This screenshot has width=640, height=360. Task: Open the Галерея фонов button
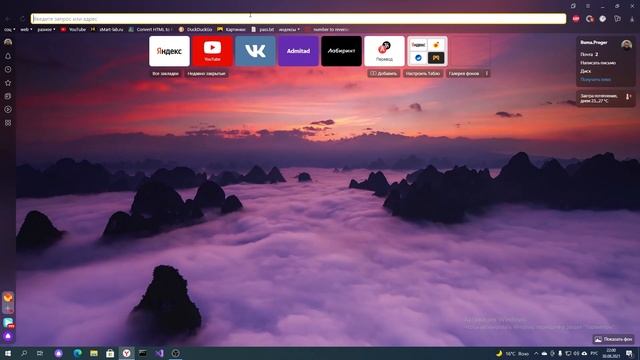464,73
